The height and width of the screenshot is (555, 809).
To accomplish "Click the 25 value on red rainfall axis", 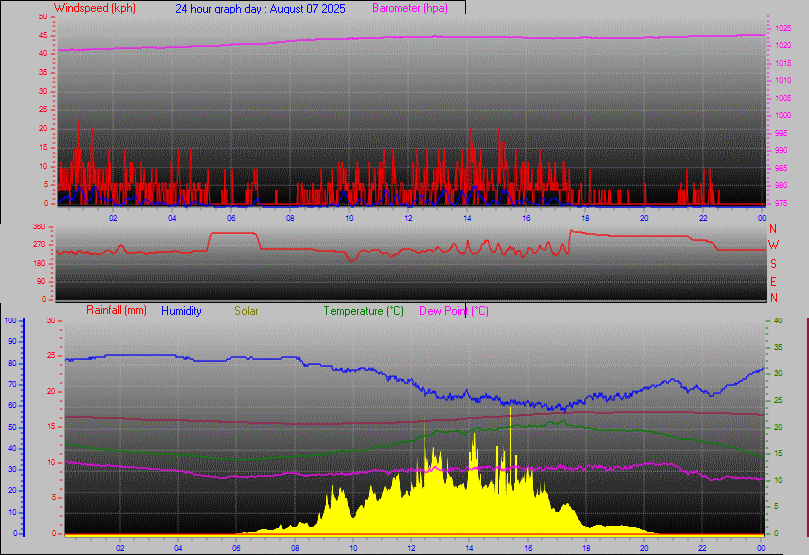I will pyautogui.click(x=51, y=355).
